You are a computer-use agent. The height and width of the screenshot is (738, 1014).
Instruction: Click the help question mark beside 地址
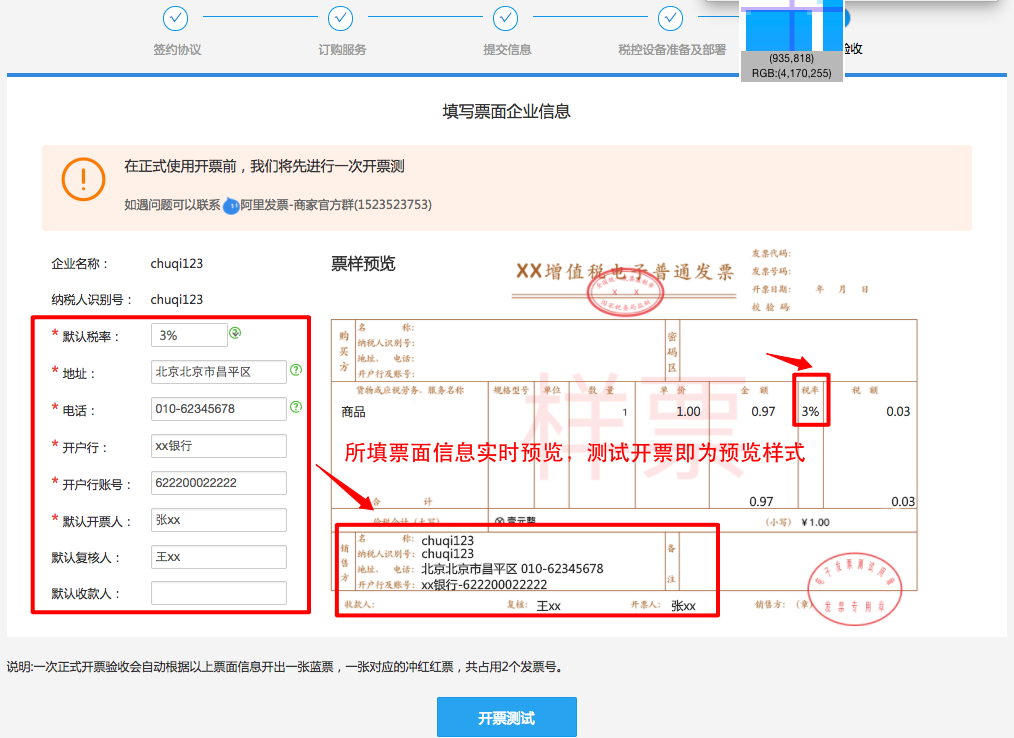coord(296,369)
